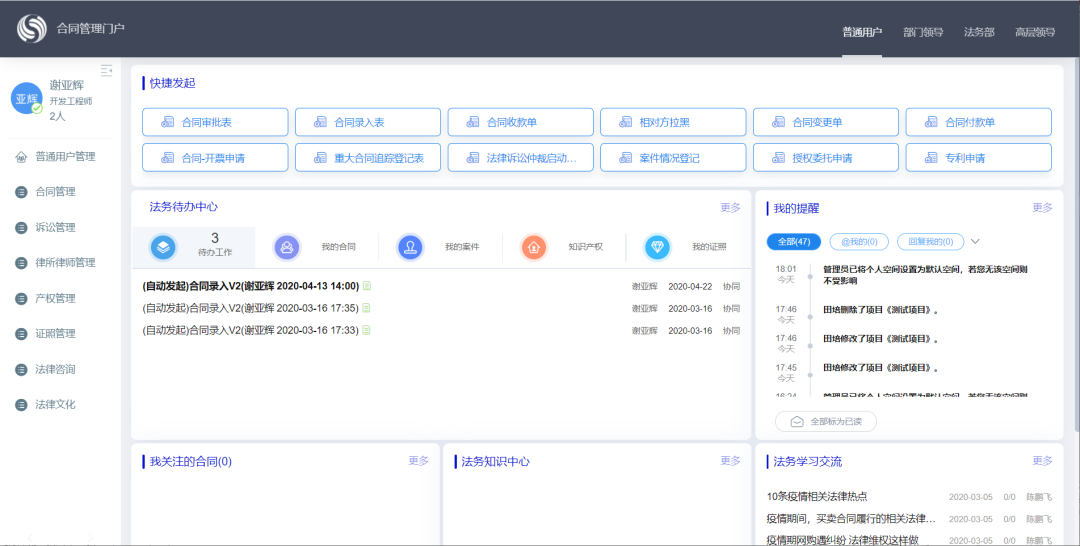
Task: Open the 法务部 top tab
Action: pos(979,32)
